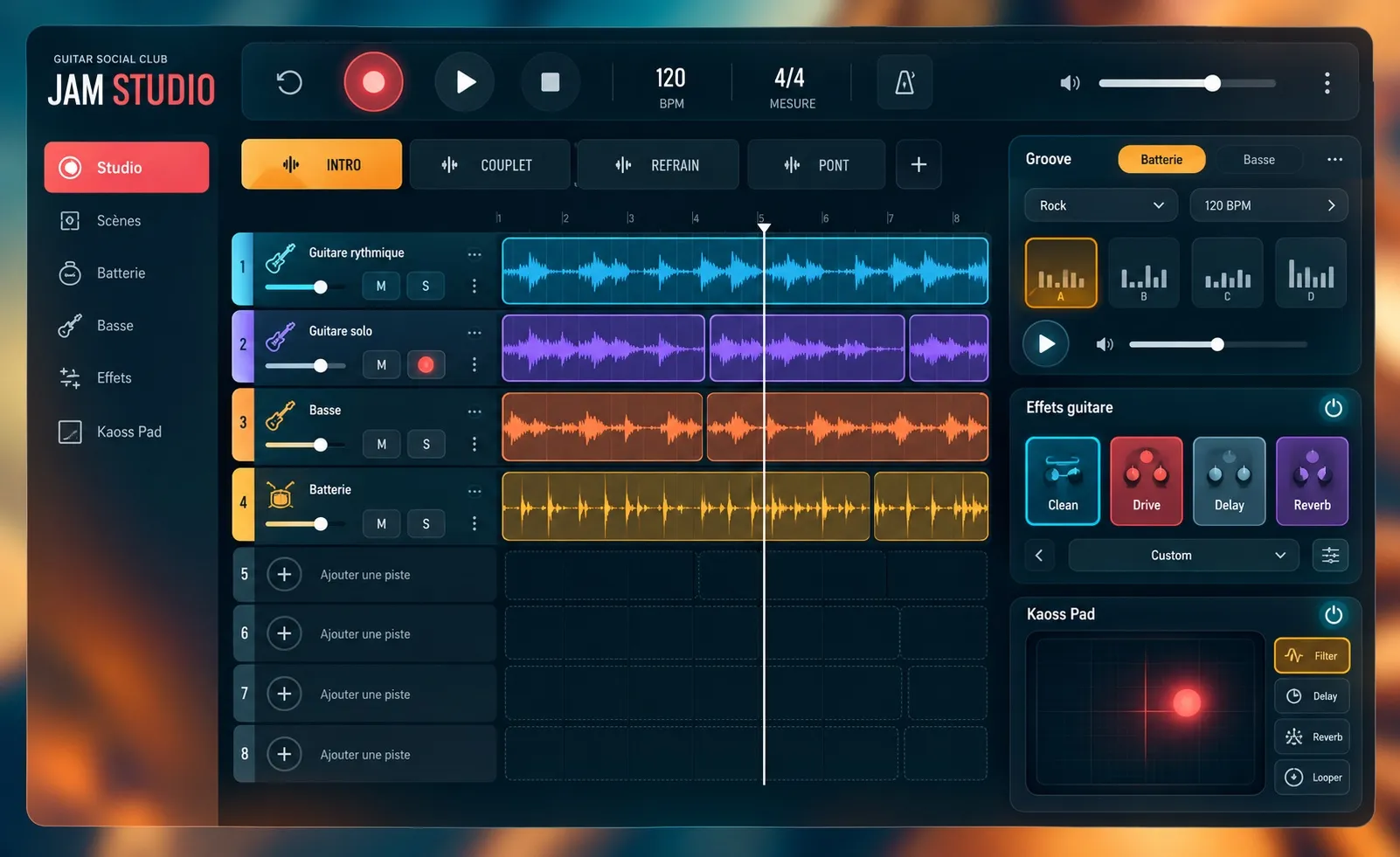Select the Reverb effect pedal
Image resolution: width=1400 pixels, height=857 pixels.
tap(1312, 481)
